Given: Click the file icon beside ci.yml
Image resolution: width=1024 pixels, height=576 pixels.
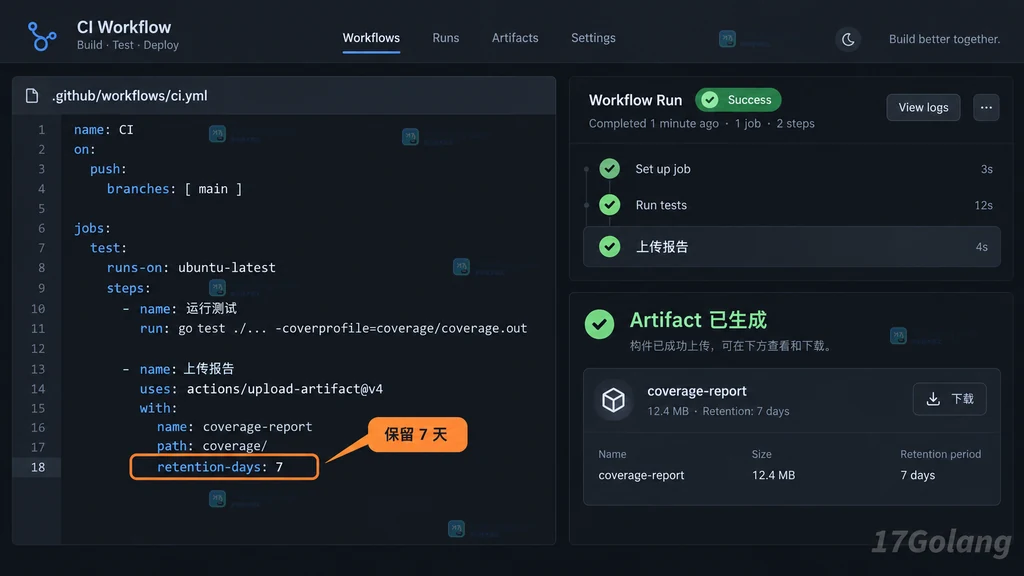Looking at the screenshot, I should point(32,96).
